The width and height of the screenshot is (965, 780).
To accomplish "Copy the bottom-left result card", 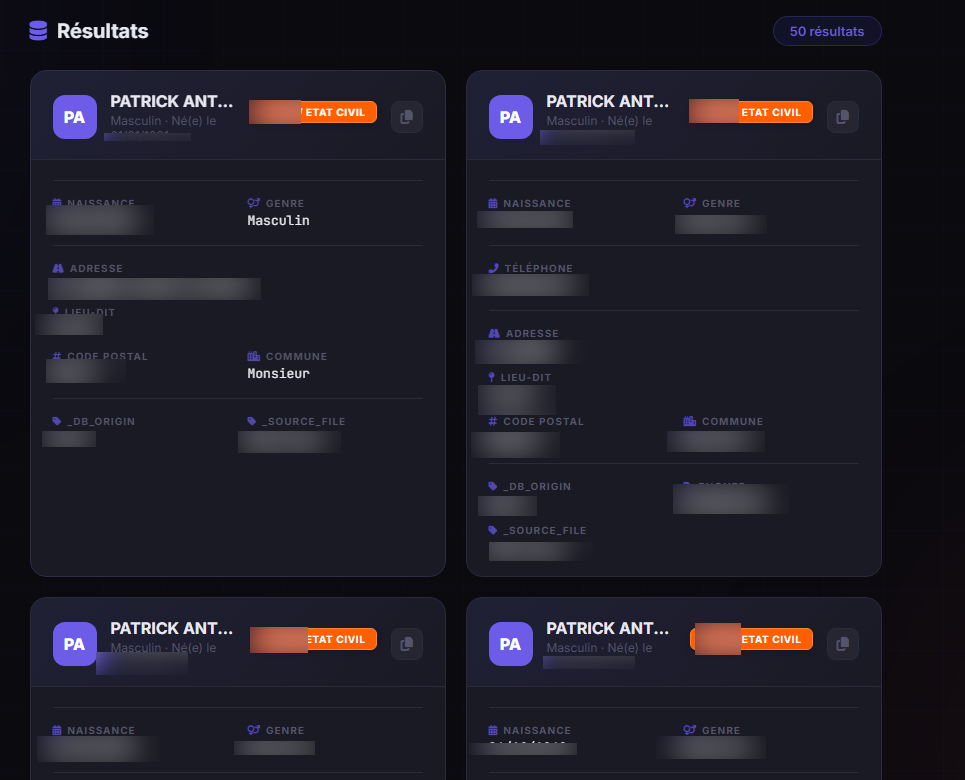I will [x=407, y=644].
